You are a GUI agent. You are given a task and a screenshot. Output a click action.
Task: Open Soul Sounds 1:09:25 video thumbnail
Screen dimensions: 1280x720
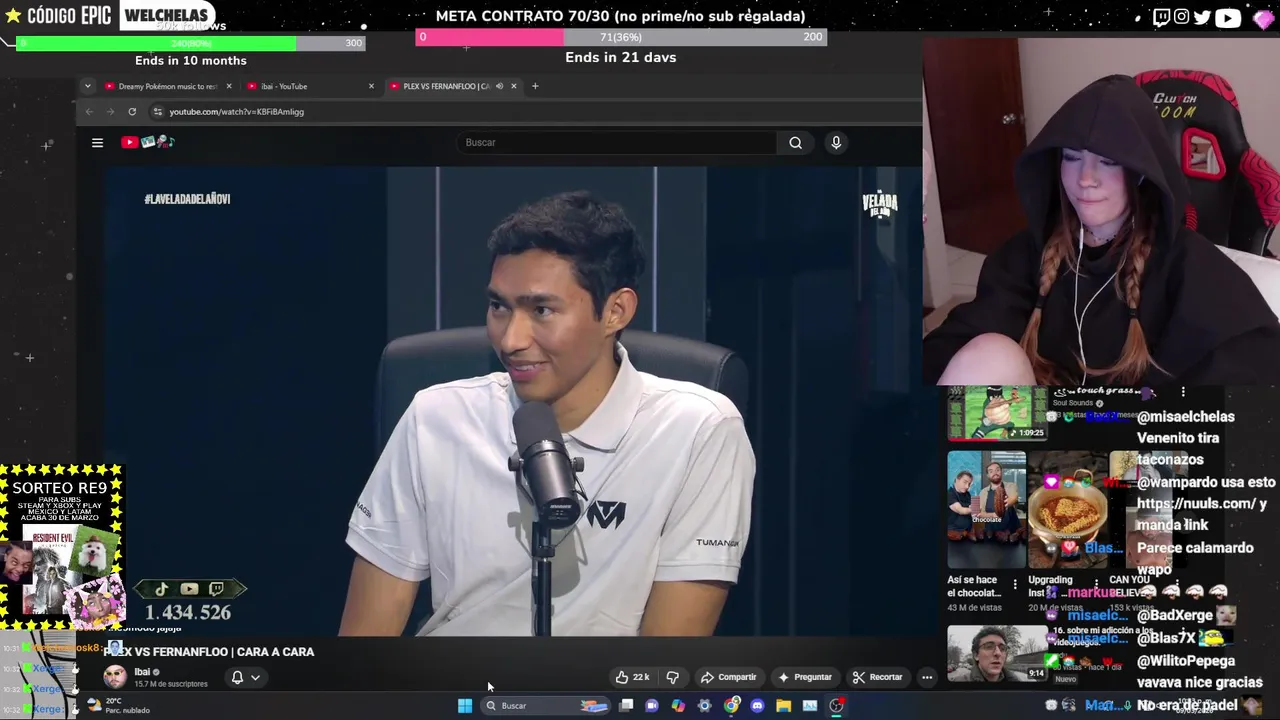tap(997, 414)
